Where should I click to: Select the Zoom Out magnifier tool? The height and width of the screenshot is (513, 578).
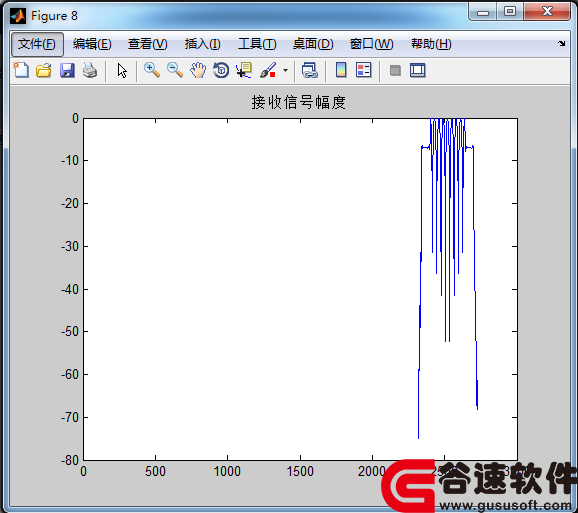[175, 70]
